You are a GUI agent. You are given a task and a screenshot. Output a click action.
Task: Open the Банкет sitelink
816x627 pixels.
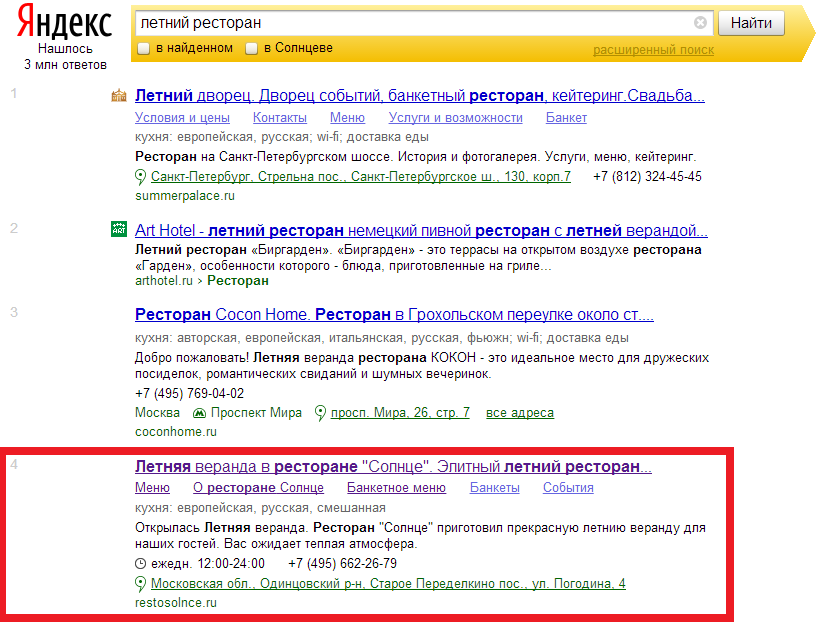pyautogui.click(x=566, y=118)
